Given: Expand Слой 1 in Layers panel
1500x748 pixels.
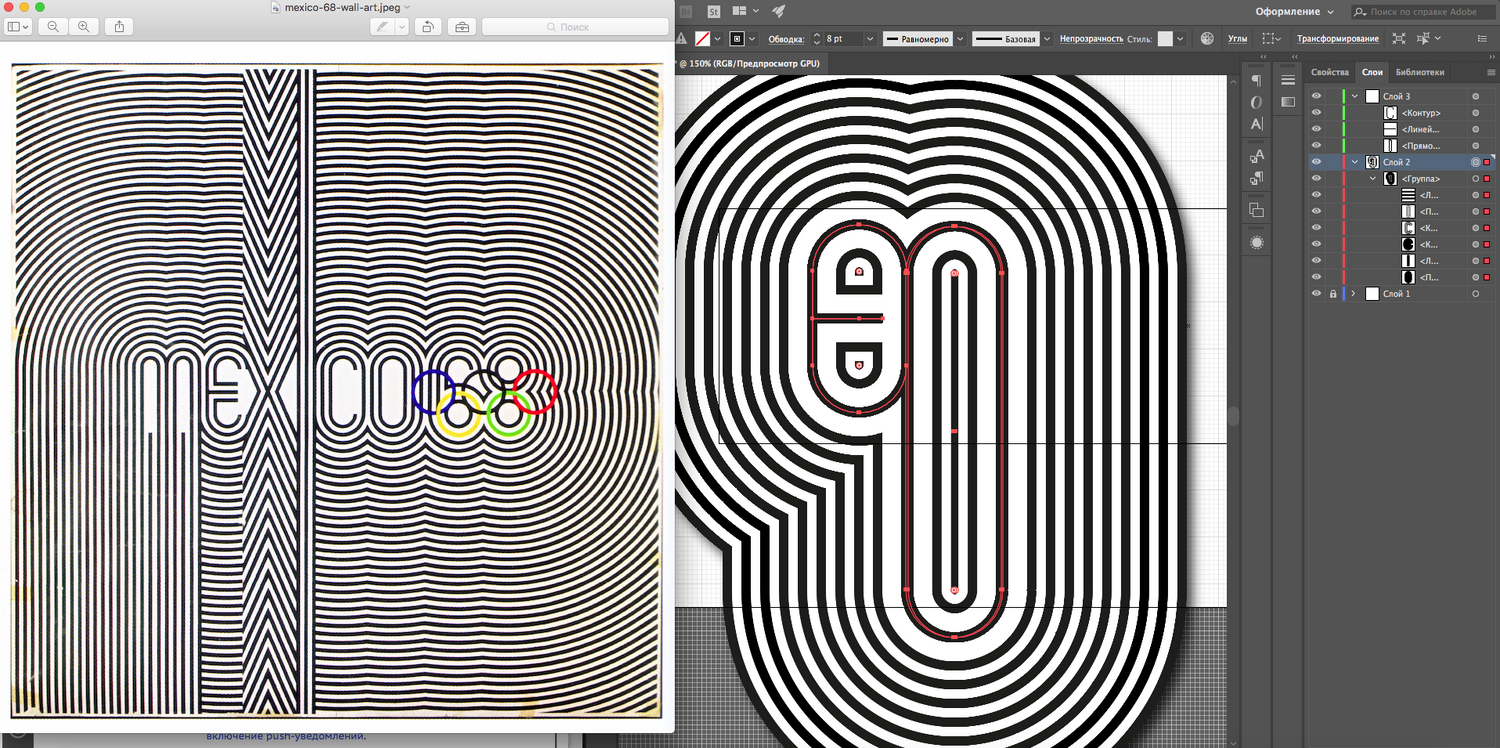Looking at the screenshot, I should (x=1355, y=294).
